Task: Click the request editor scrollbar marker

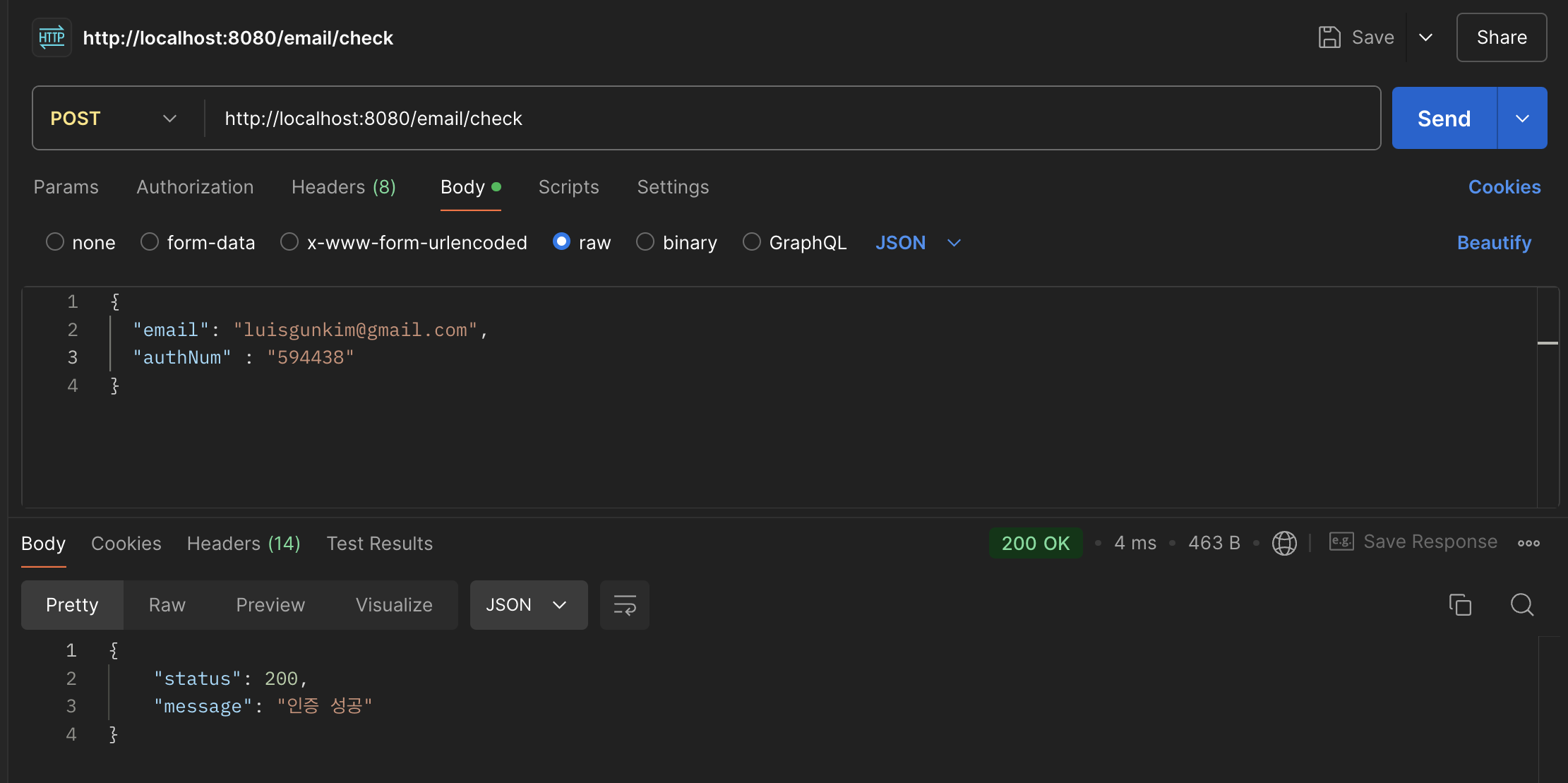Action: 1548,343
